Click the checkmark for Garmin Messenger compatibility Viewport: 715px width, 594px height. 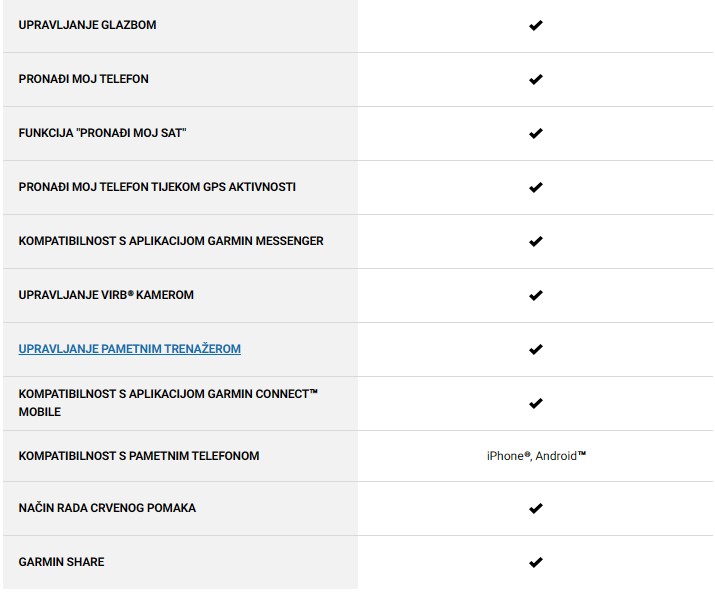click(x=535, y=241)
